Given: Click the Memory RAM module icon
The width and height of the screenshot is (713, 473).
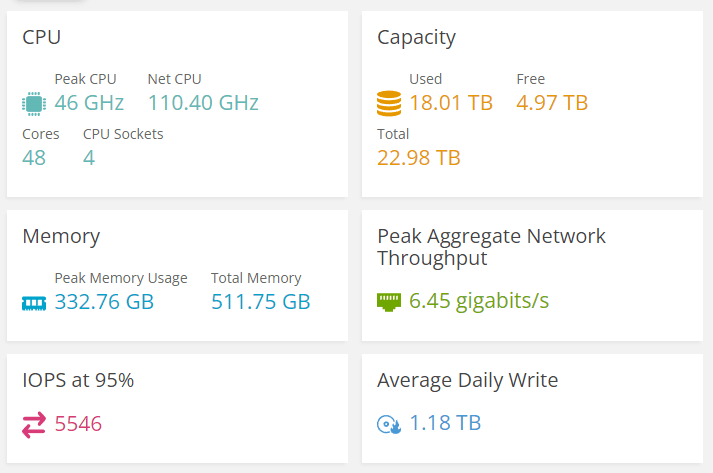Looking at the screenshot, I should (x=34, y=302).
